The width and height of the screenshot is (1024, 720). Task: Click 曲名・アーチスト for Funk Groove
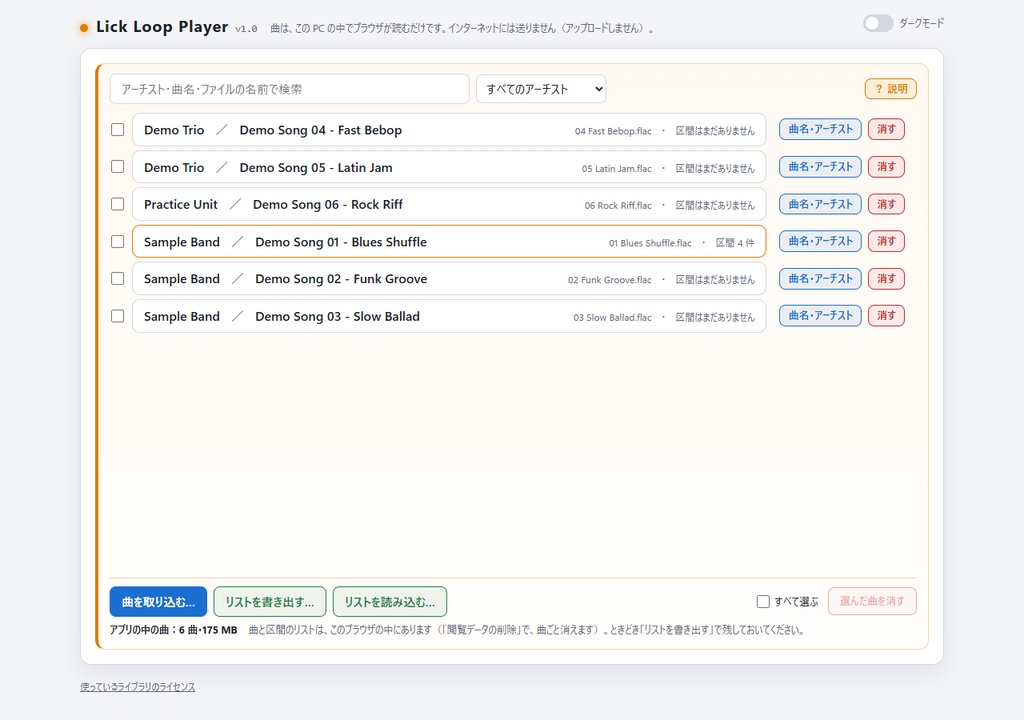point(820,278)
